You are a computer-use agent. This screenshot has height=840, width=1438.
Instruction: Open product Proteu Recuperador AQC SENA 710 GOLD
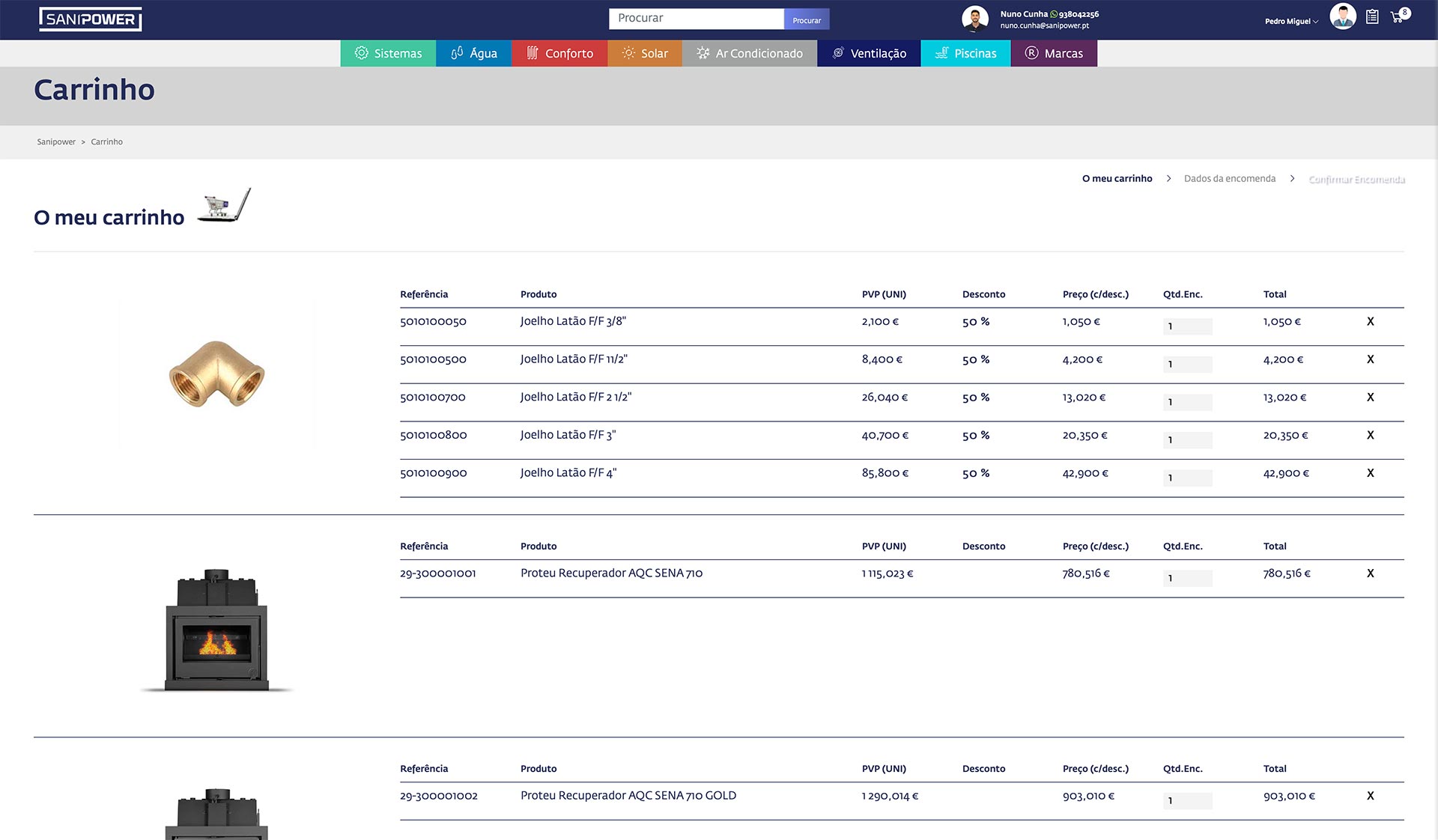(x=628, y=796)
